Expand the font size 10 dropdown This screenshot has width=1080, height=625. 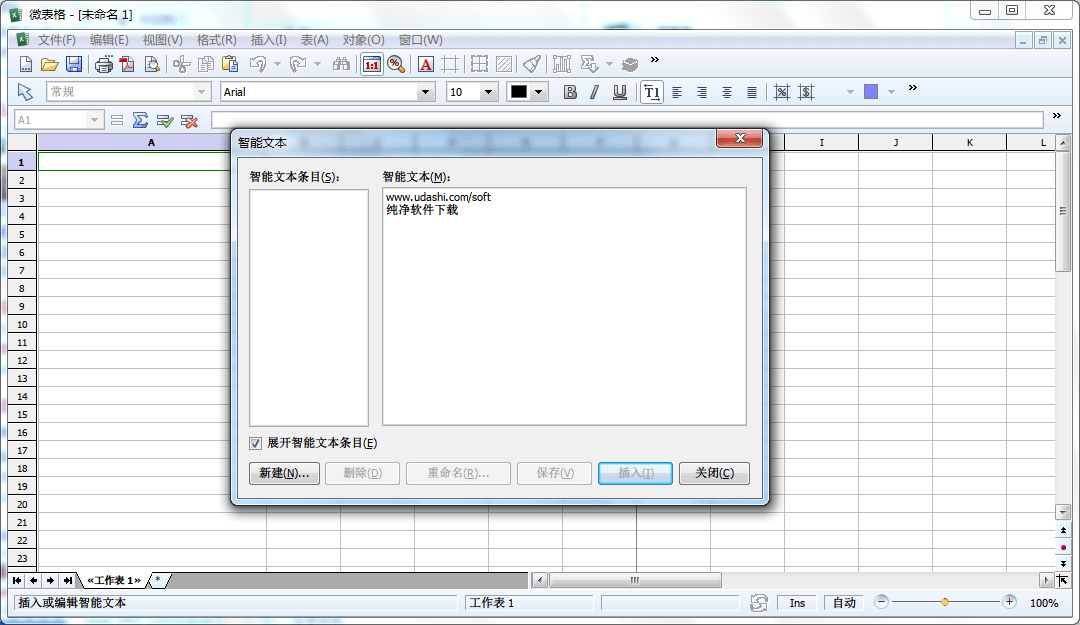pyautogui.click(x=489, y=92)
